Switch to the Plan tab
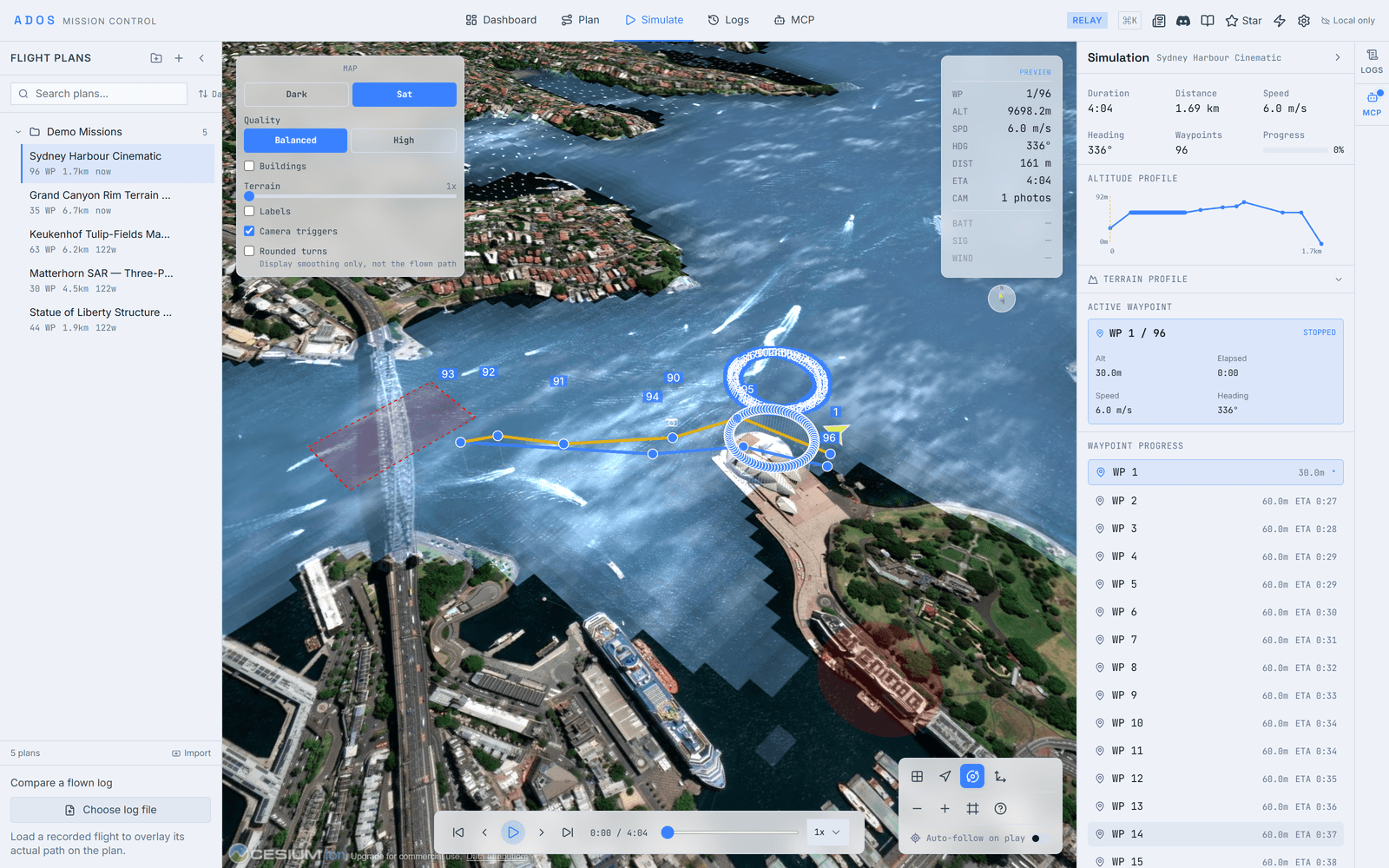The width and height of the screenshot is (1389, 868). 580,20
